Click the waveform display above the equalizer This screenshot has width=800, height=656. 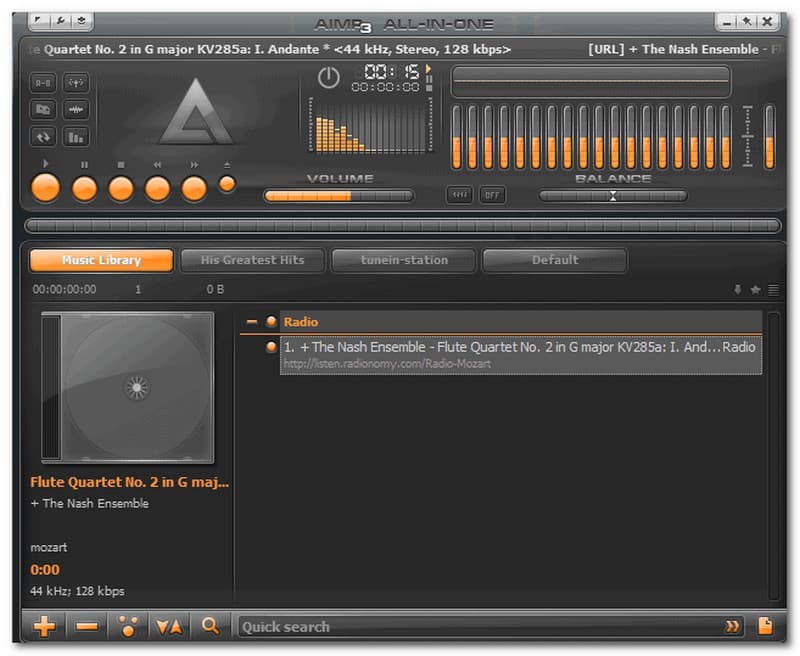tap(591, 82)
